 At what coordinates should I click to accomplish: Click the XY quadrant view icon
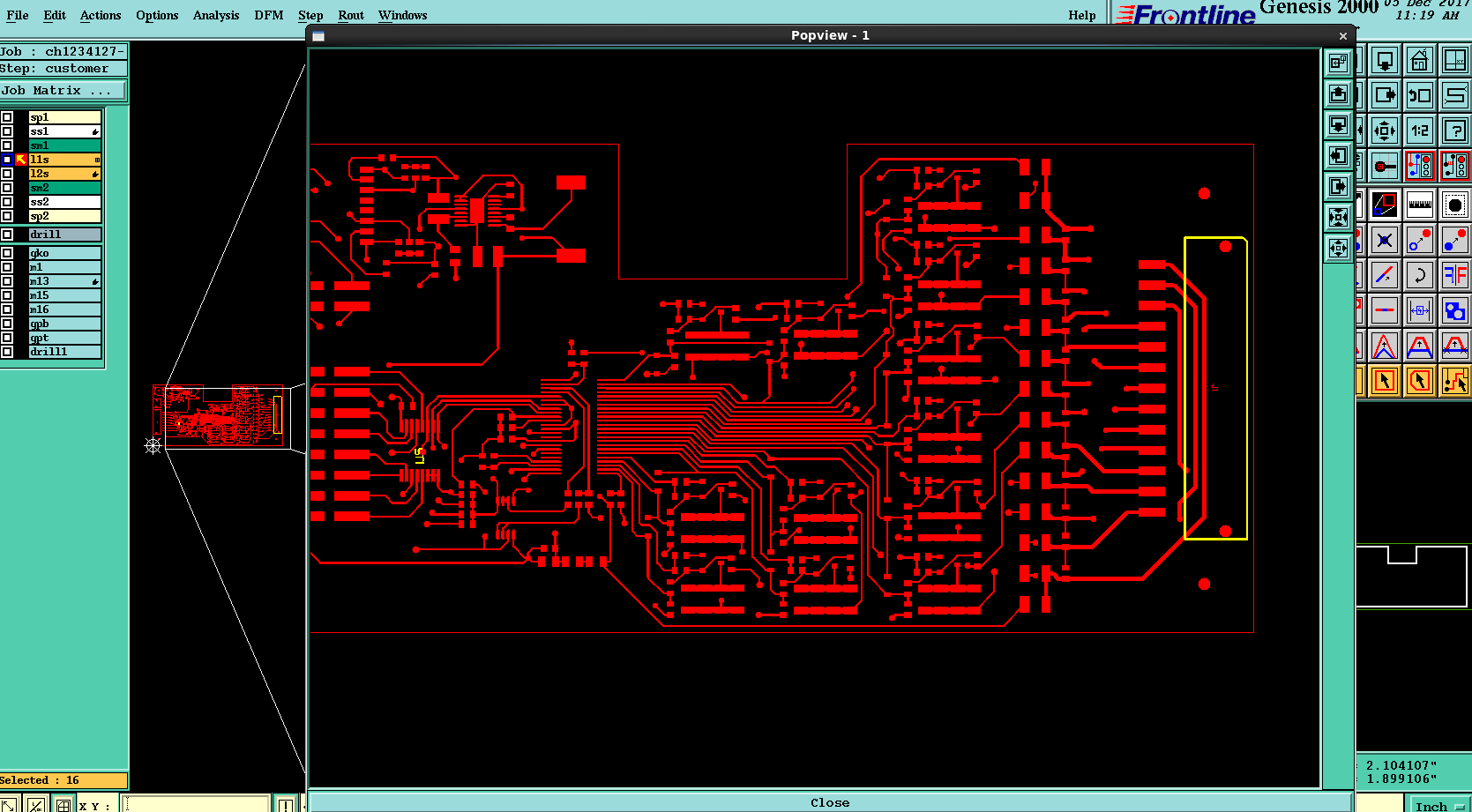coord(1455,60)
